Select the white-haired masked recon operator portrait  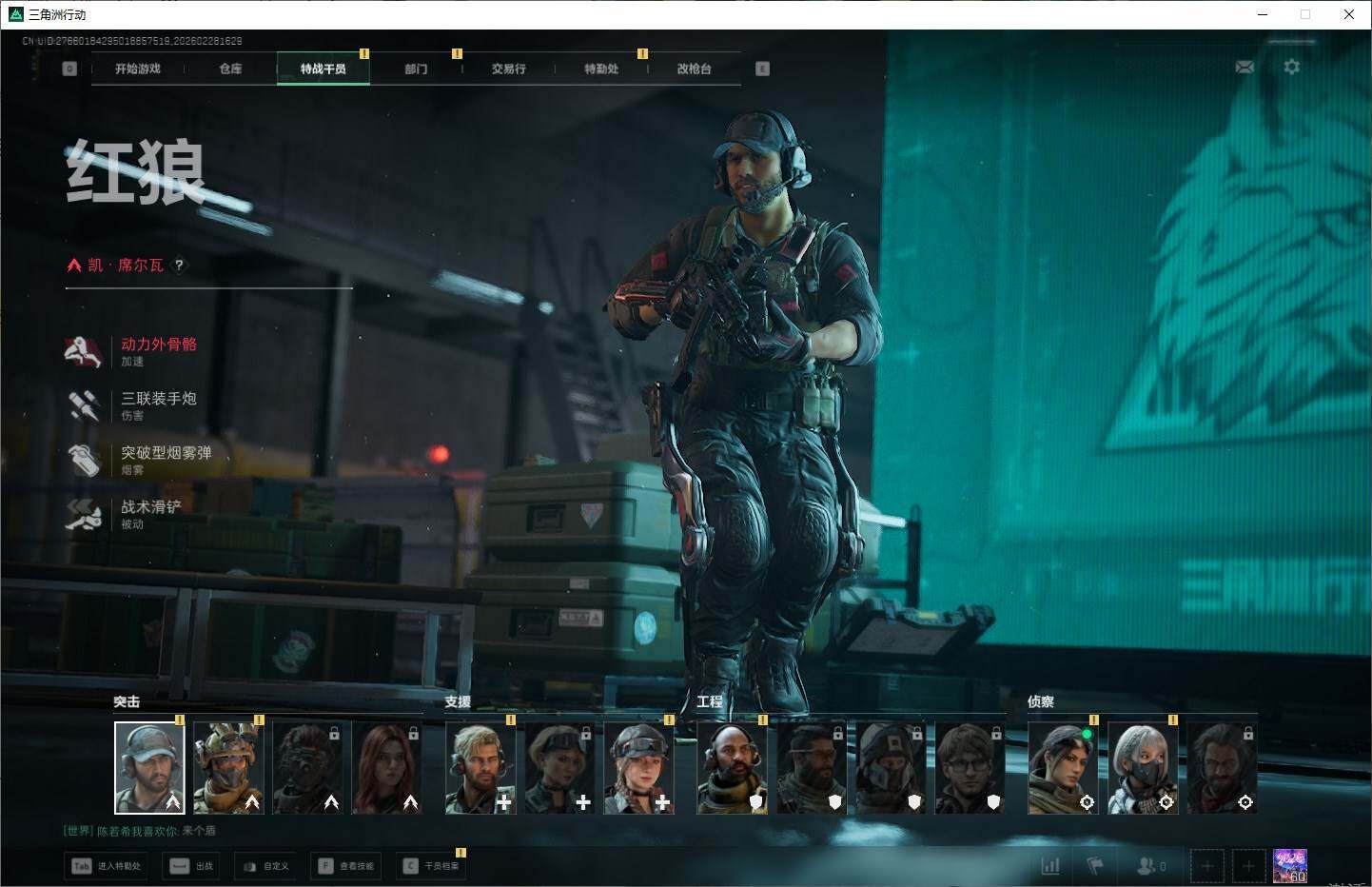1143,767
